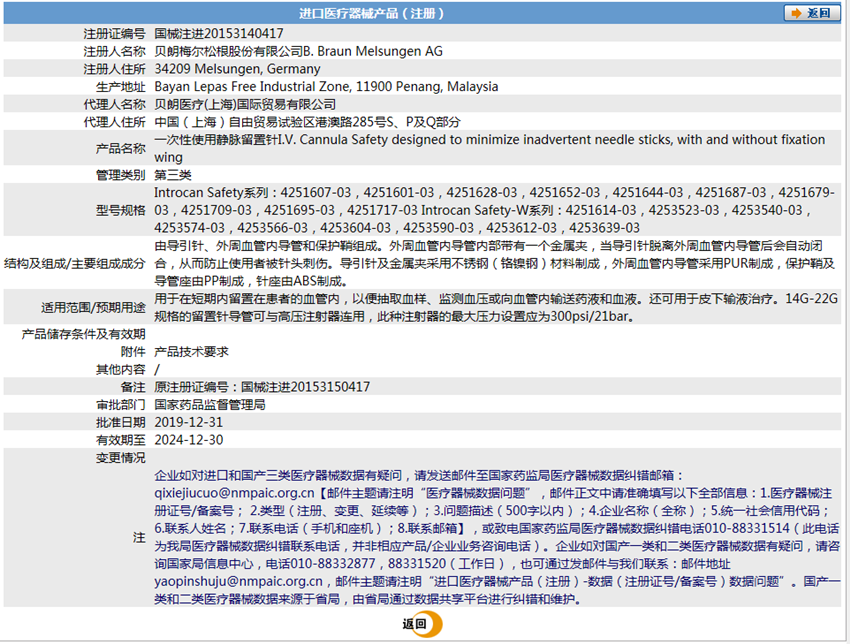
Task: Select the Introcan Safety系列 model list
Action: pyautogui.click(x=494, y=210)
